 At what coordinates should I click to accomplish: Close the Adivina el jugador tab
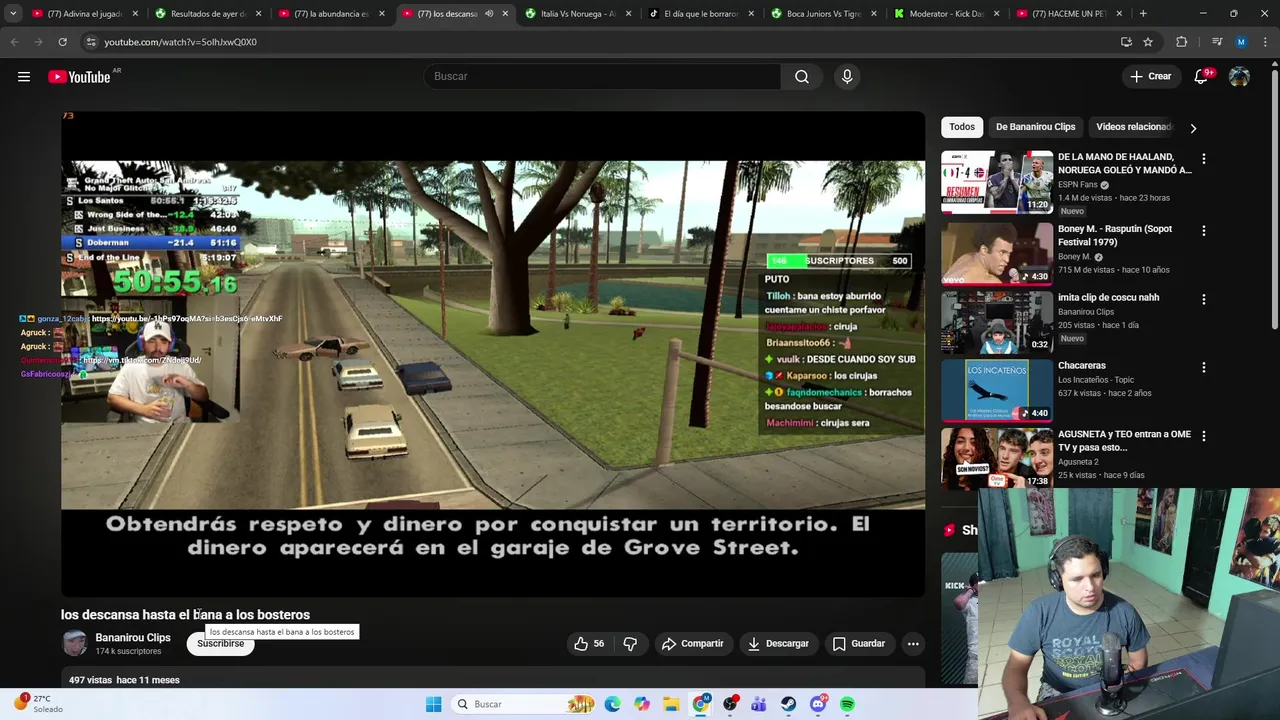pos(135,14)
